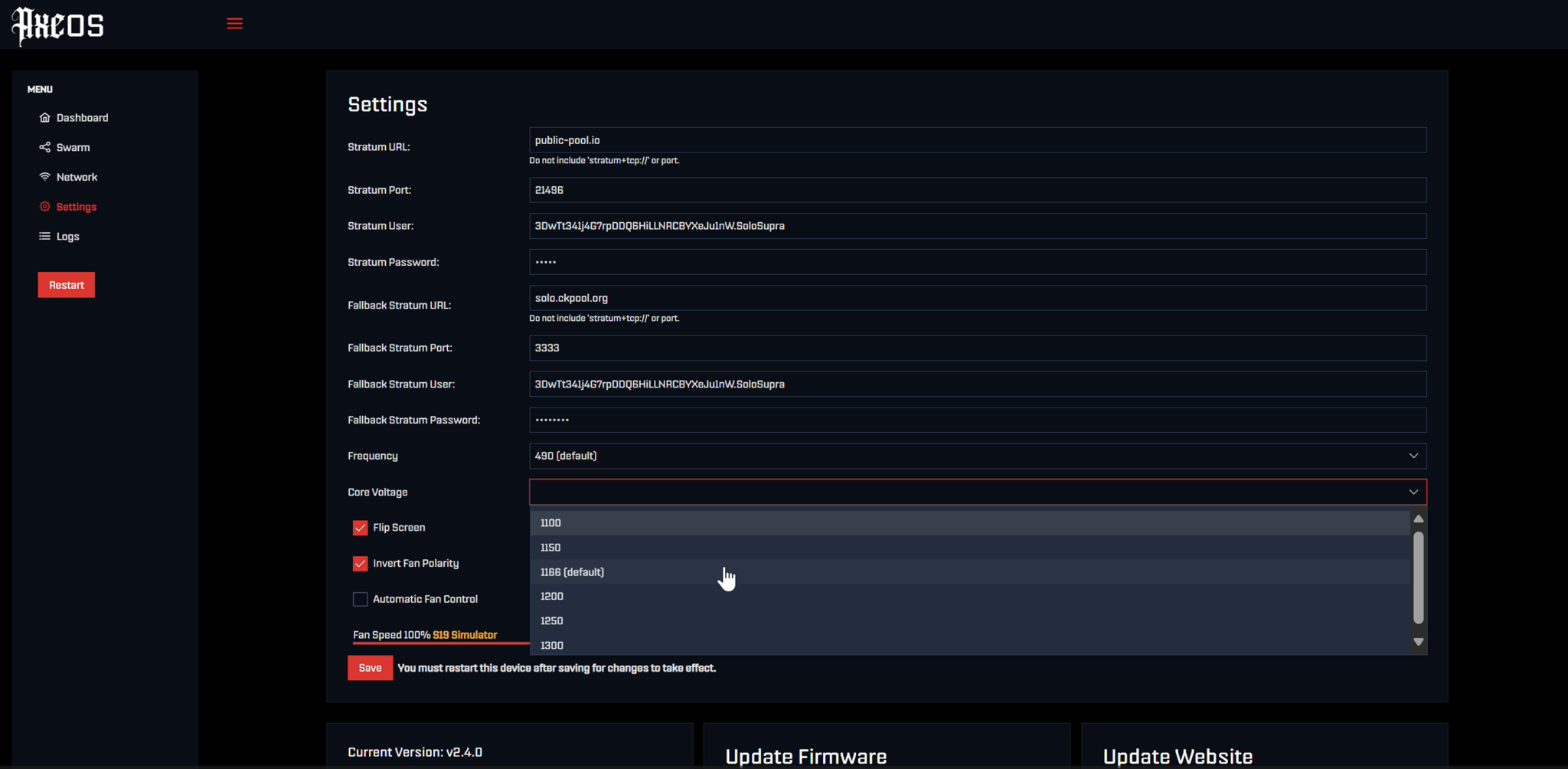The image size is (1568, 769).
Task: Click the dropdown scroll-up arrow
Action: (1418, 519)
